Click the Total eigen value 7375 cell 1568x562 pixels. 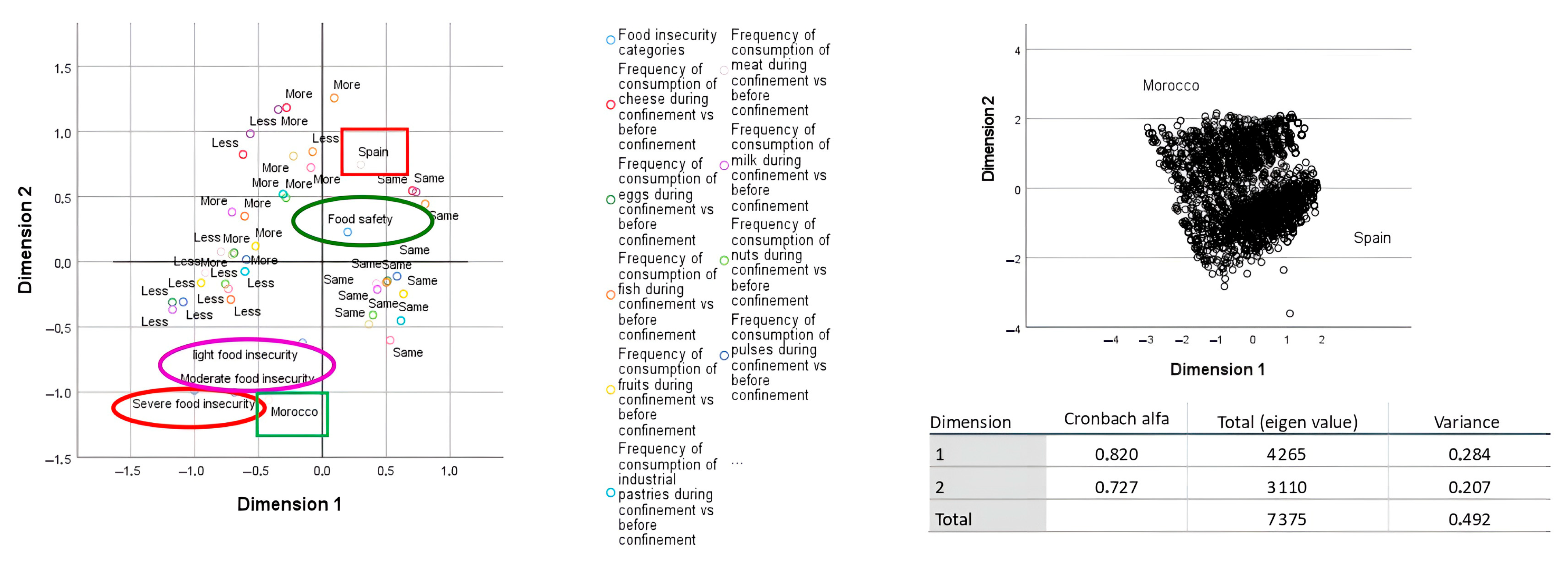[x=1286, y=519]
